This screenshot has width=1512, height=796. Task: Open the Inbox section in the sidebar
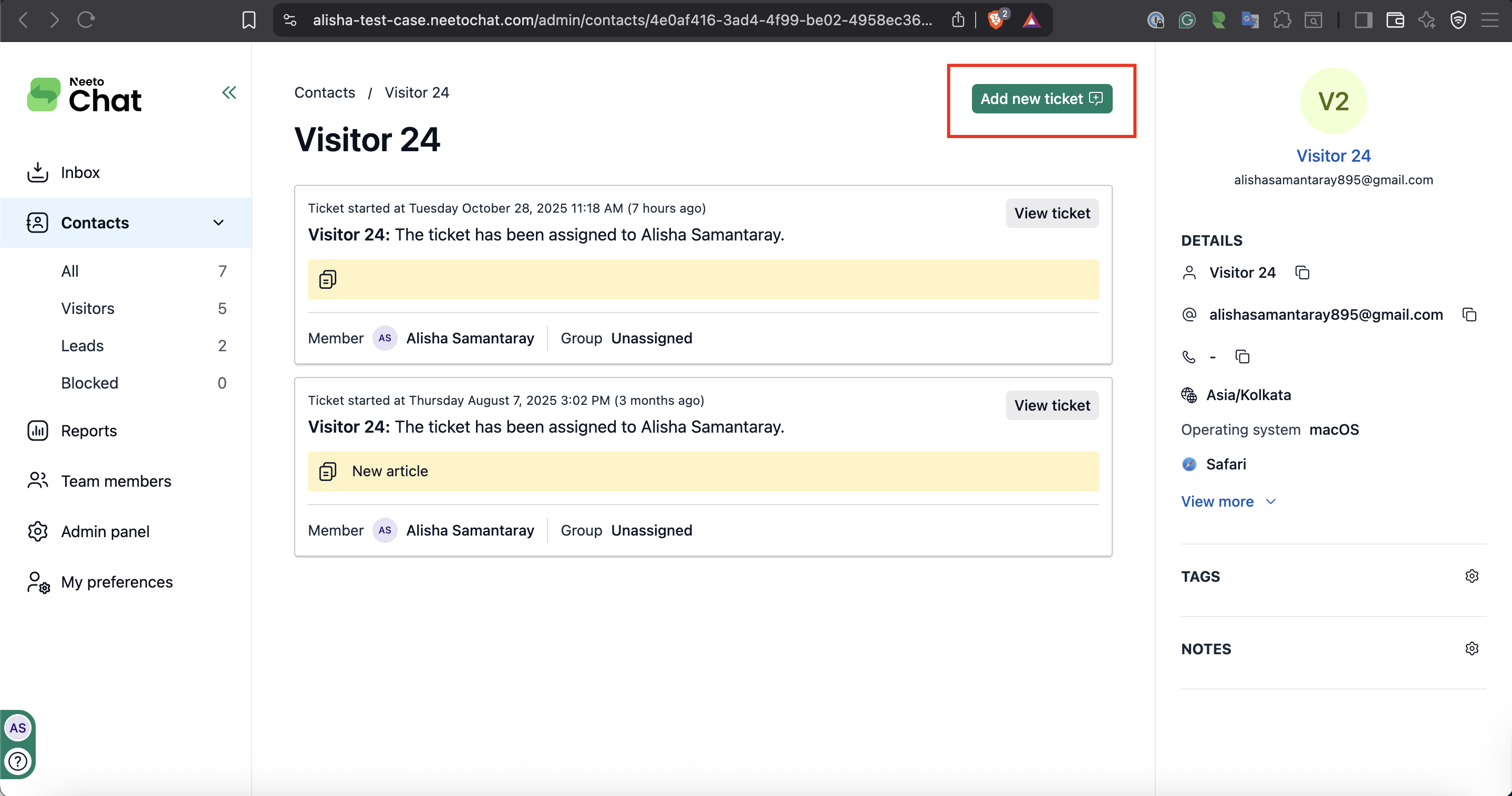pos(80,172)
